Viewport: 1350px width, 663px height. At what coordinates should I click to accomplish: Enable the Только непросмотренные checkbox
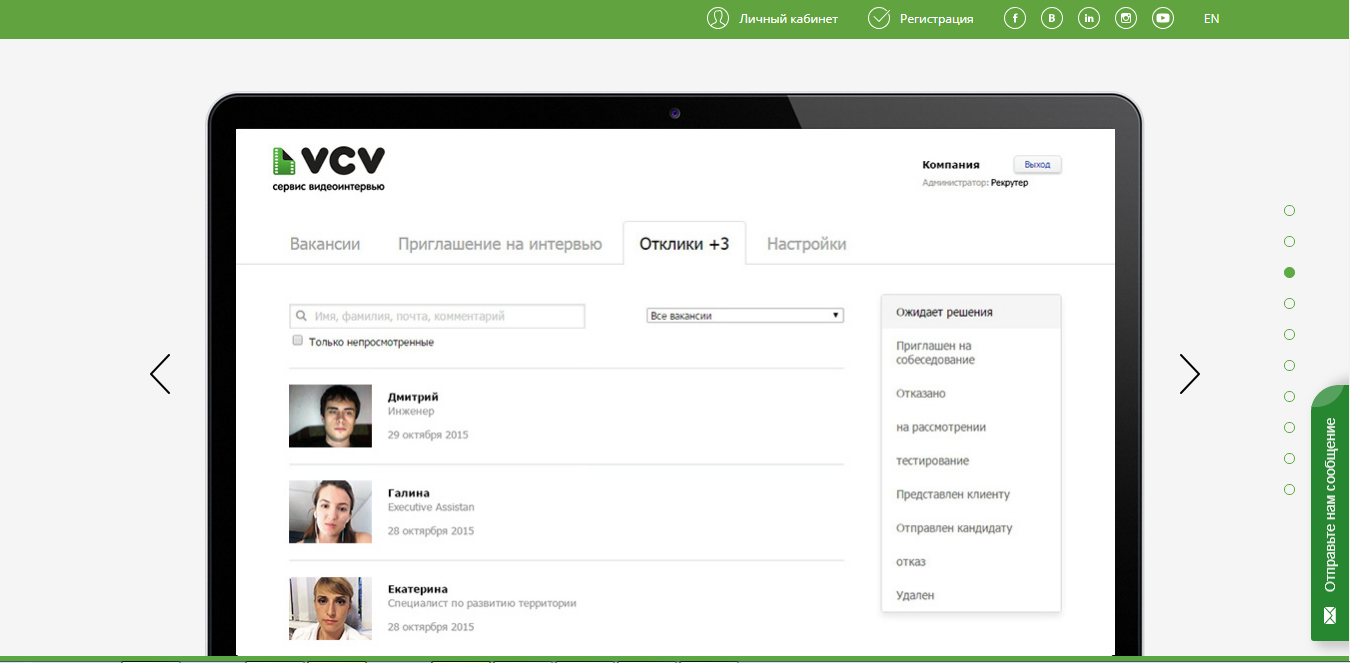(x=297, y=340)
